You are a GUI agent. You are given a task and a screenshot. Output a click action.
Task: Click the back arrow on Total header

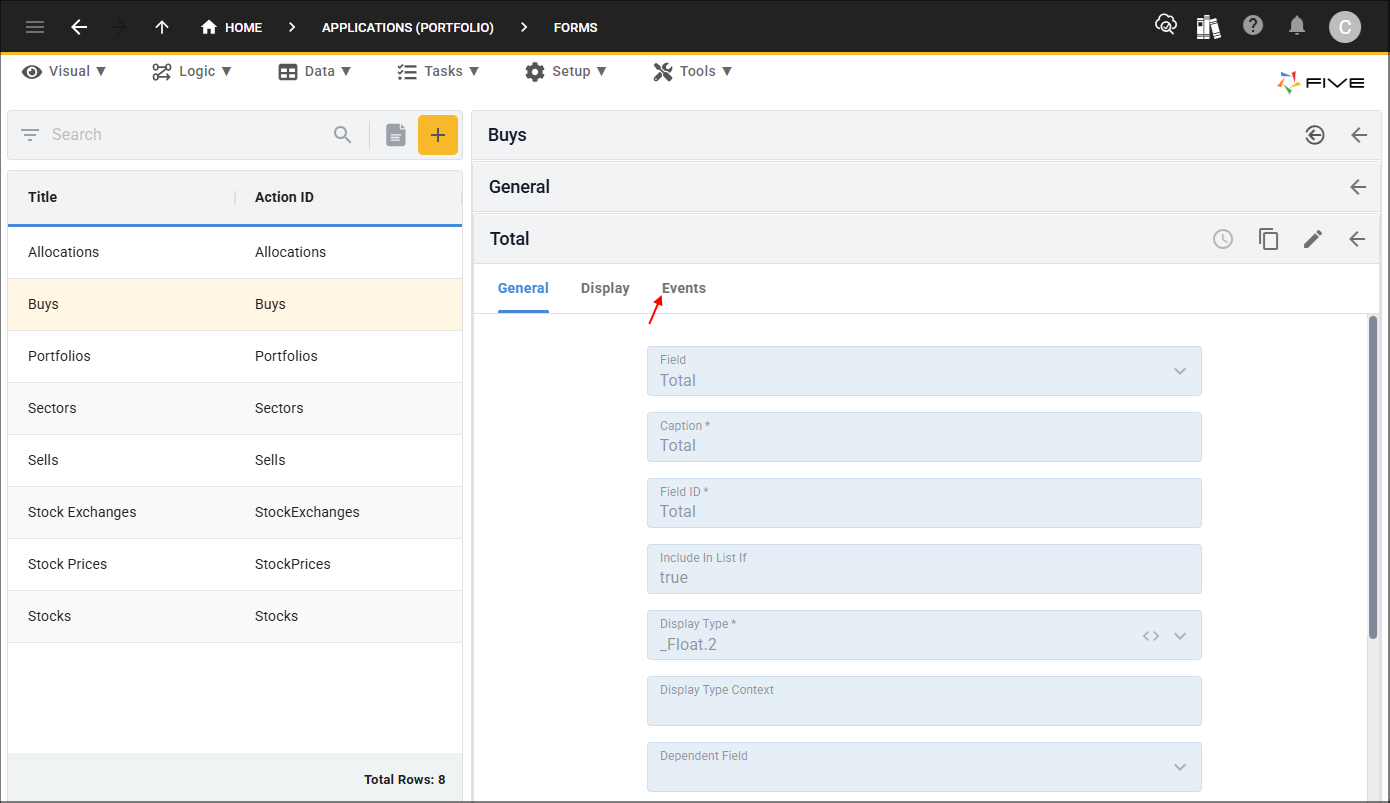pyautogui.click(x=1357, y=239)
